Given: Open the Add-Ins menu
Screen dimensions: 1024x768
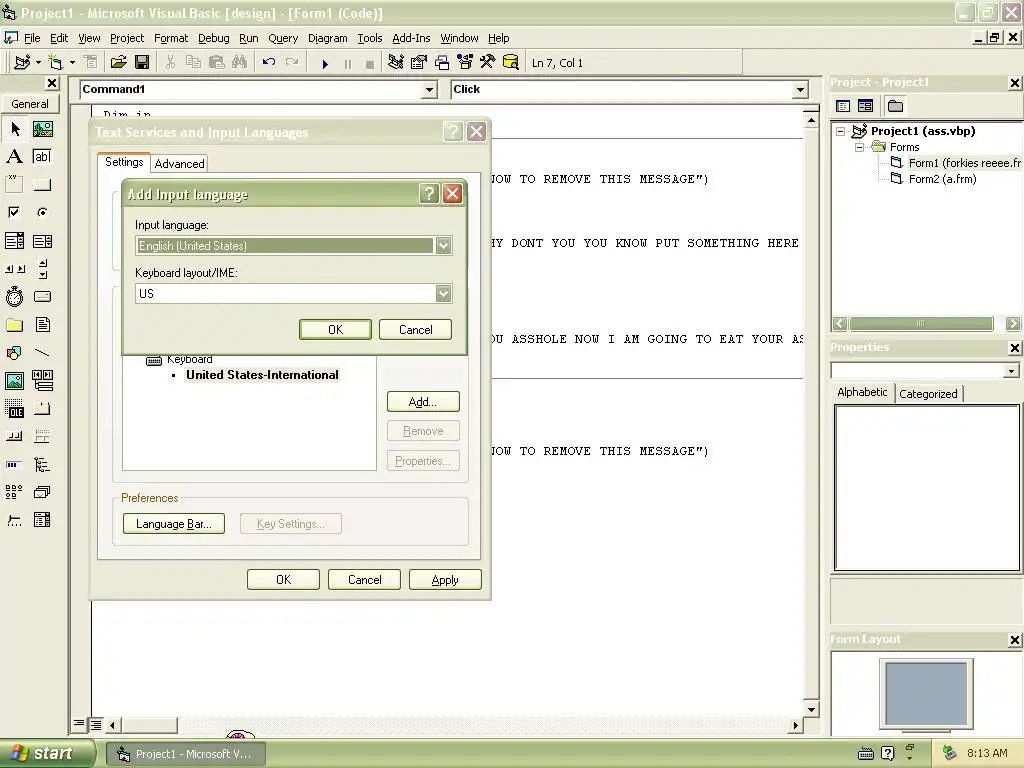Looking at the screenshot, I should tap(411, 38).
